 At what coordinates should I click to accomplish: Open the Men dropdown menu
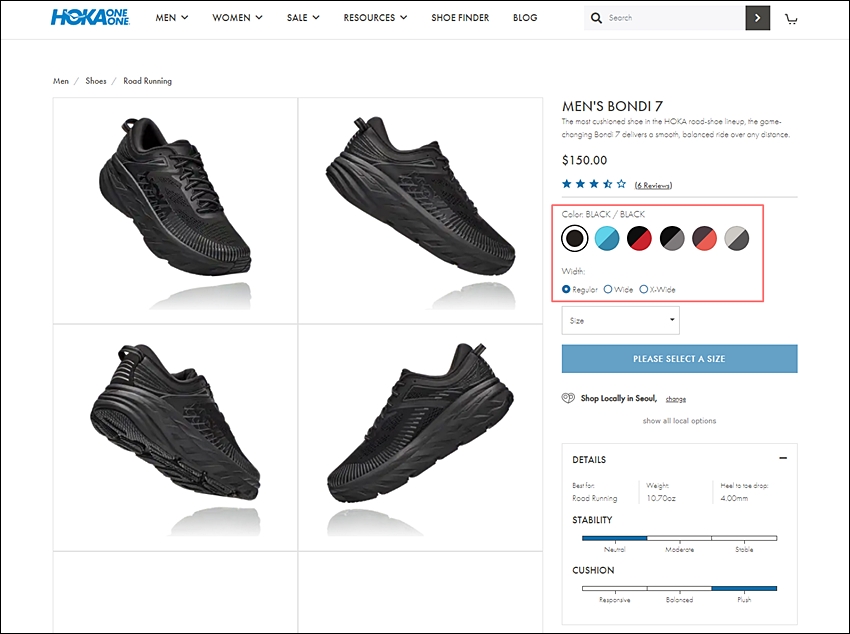point(171,18)
